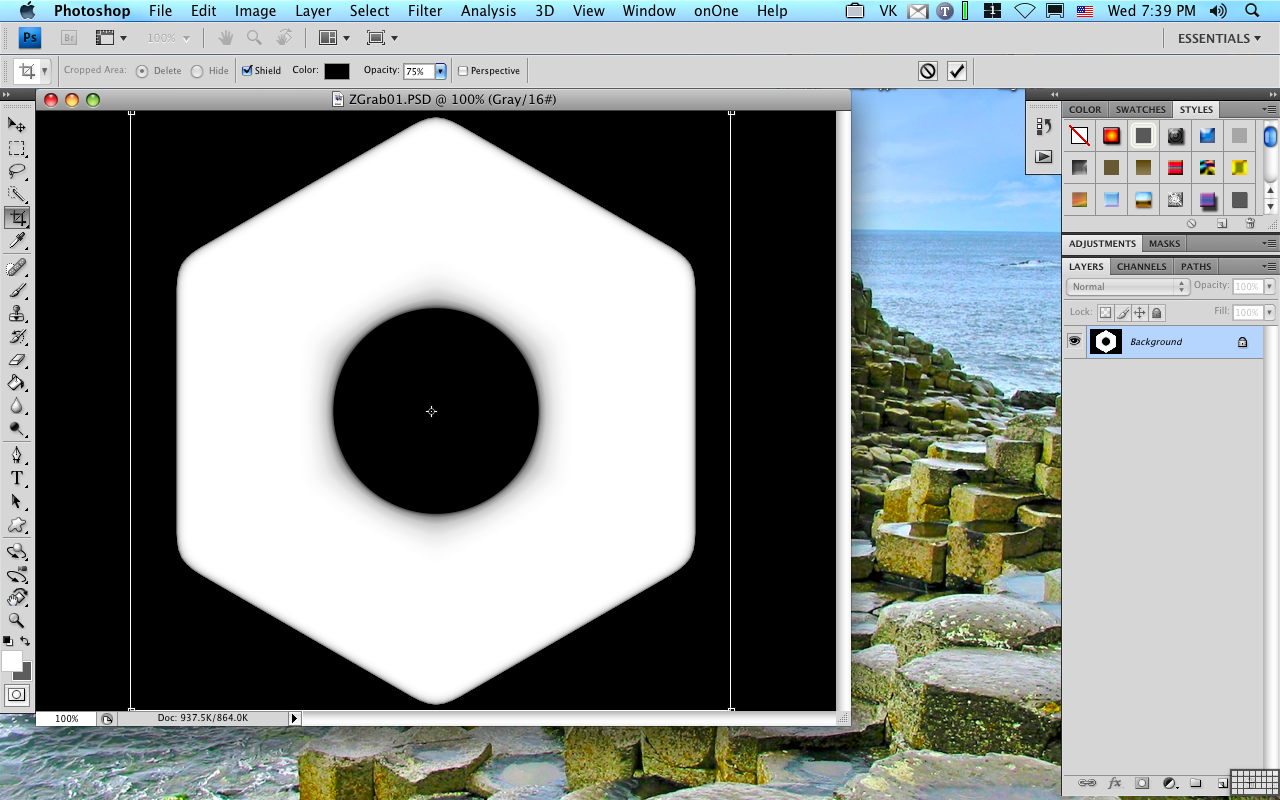The height and width of the screenshot is (800, 1280).
Task: Switch to the Swatches tab
Action: pyautogui.click(x=1140, y=109)
